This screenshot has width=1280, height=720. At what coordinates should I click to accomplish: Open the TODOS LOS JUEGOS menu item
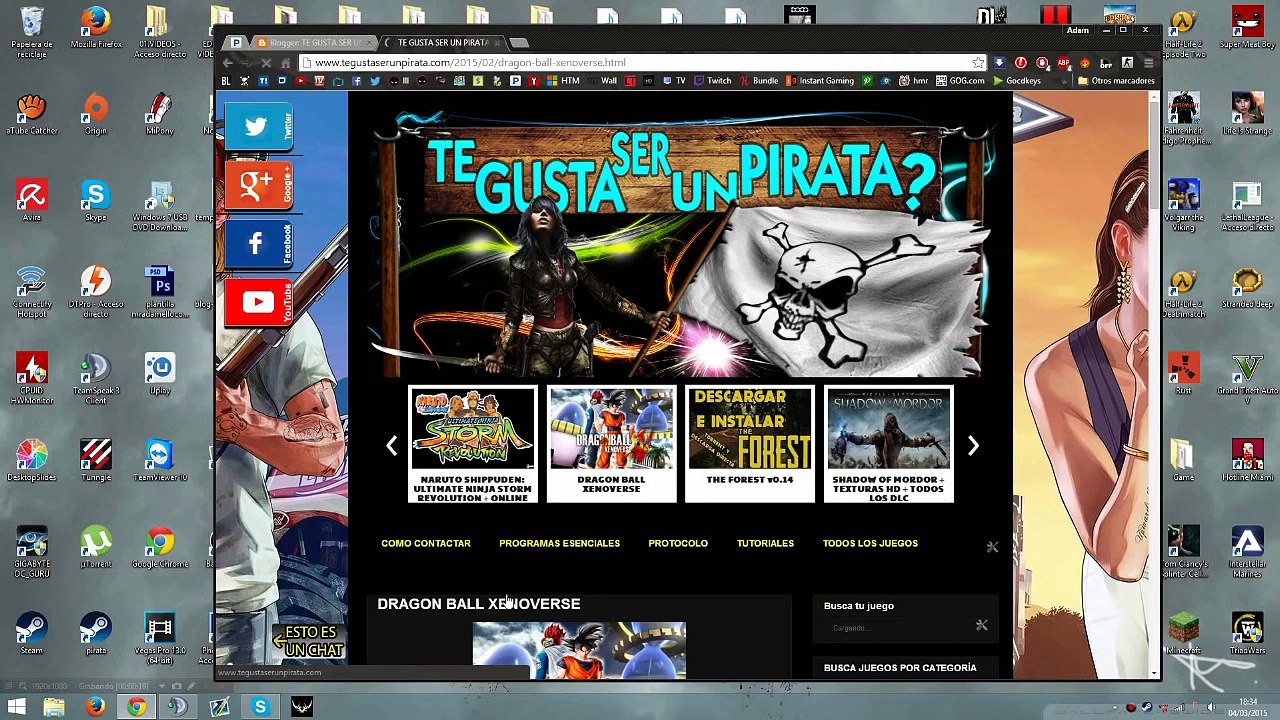coord(870,543)
